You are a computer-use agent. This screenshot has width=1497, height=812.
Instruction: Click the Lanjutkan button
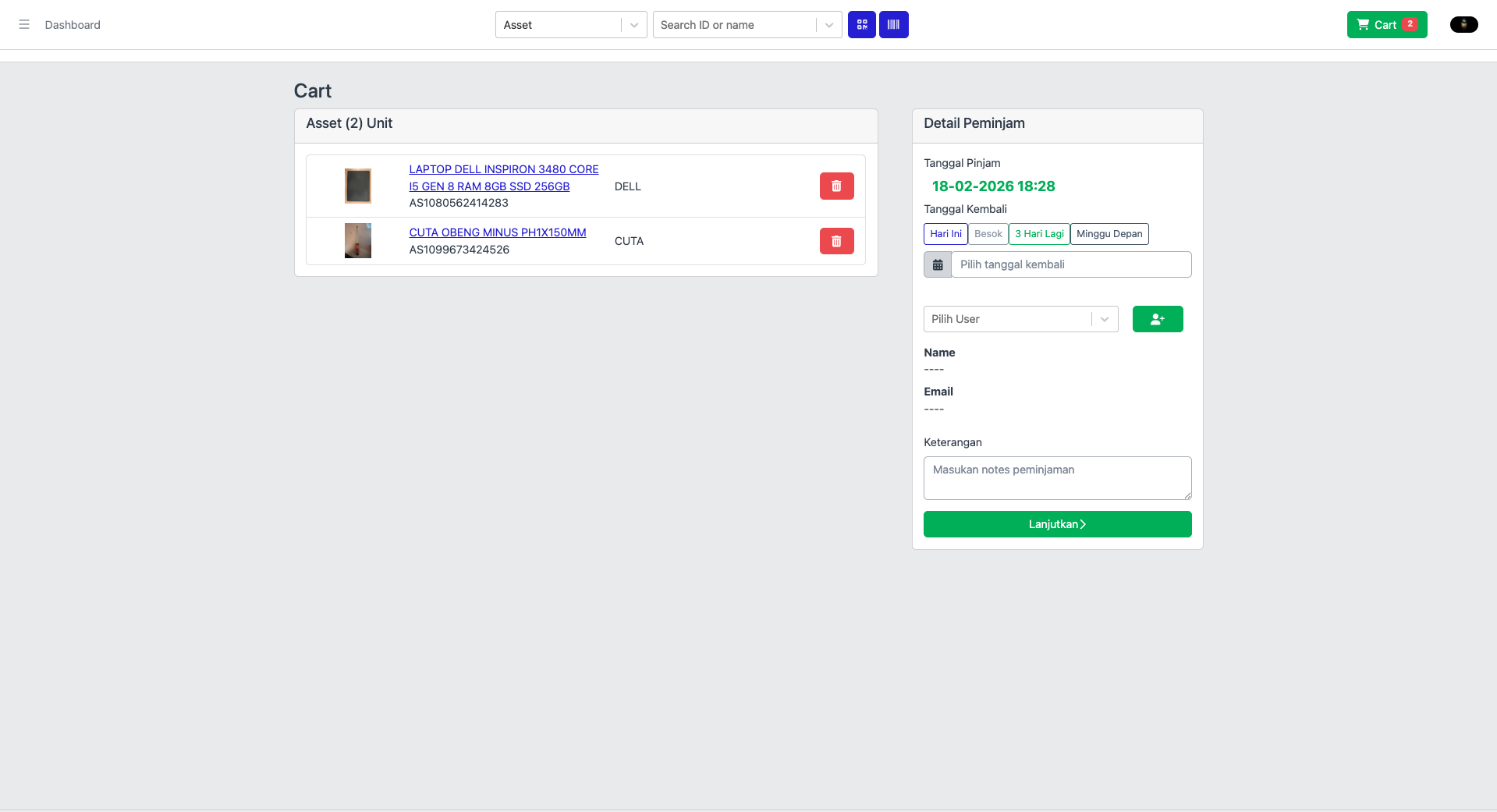(1057, 524)
